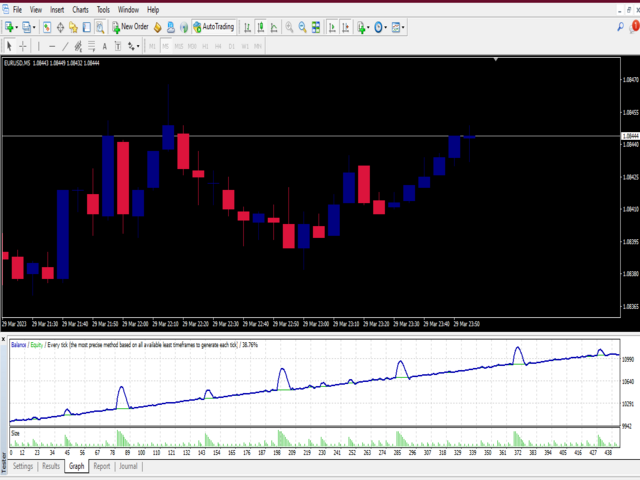Select the draw trendline tool
Image resolution: width=640 pixels, height=480 pixels.
65,46
